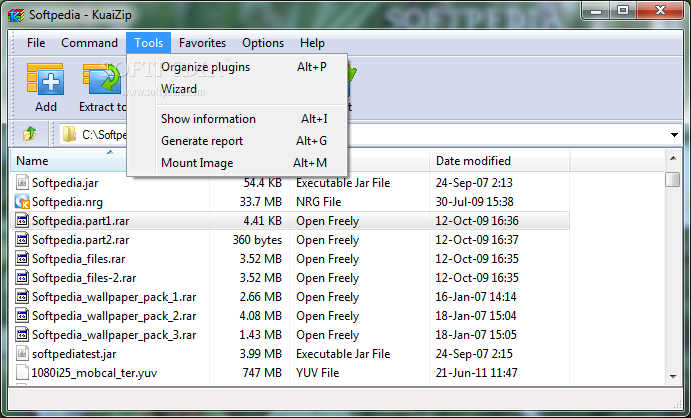691x418 pixels.
Task: Click the scroll down arrow of file list
Action: (x=673, y=377)
